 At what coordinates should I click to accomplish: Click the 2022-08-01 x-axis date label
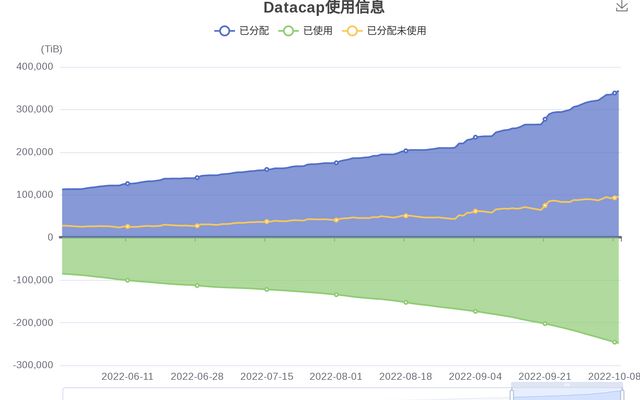[336, 377]
